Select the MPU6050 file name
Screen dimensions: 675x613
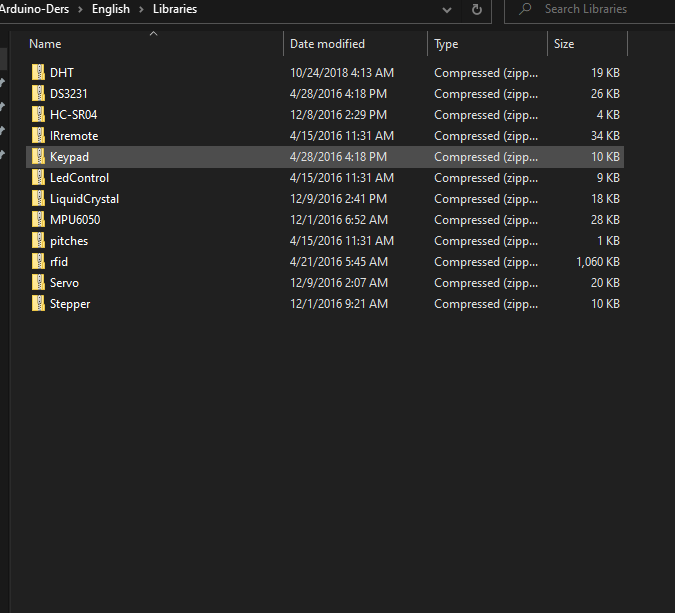pos(75,220)
